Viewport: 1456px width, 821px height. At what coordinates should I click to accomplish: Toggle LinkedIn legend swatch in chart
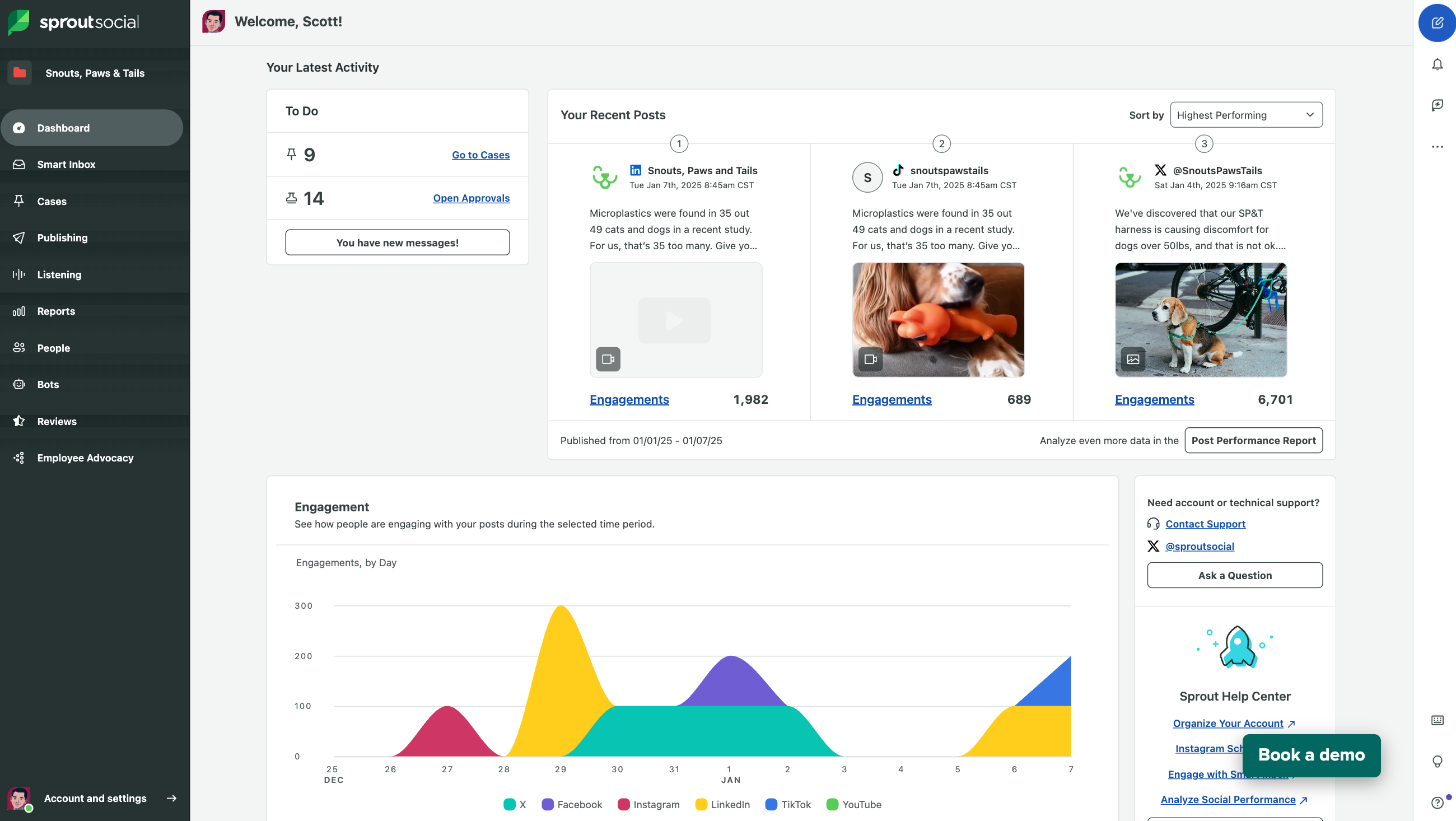coord(702,805)
